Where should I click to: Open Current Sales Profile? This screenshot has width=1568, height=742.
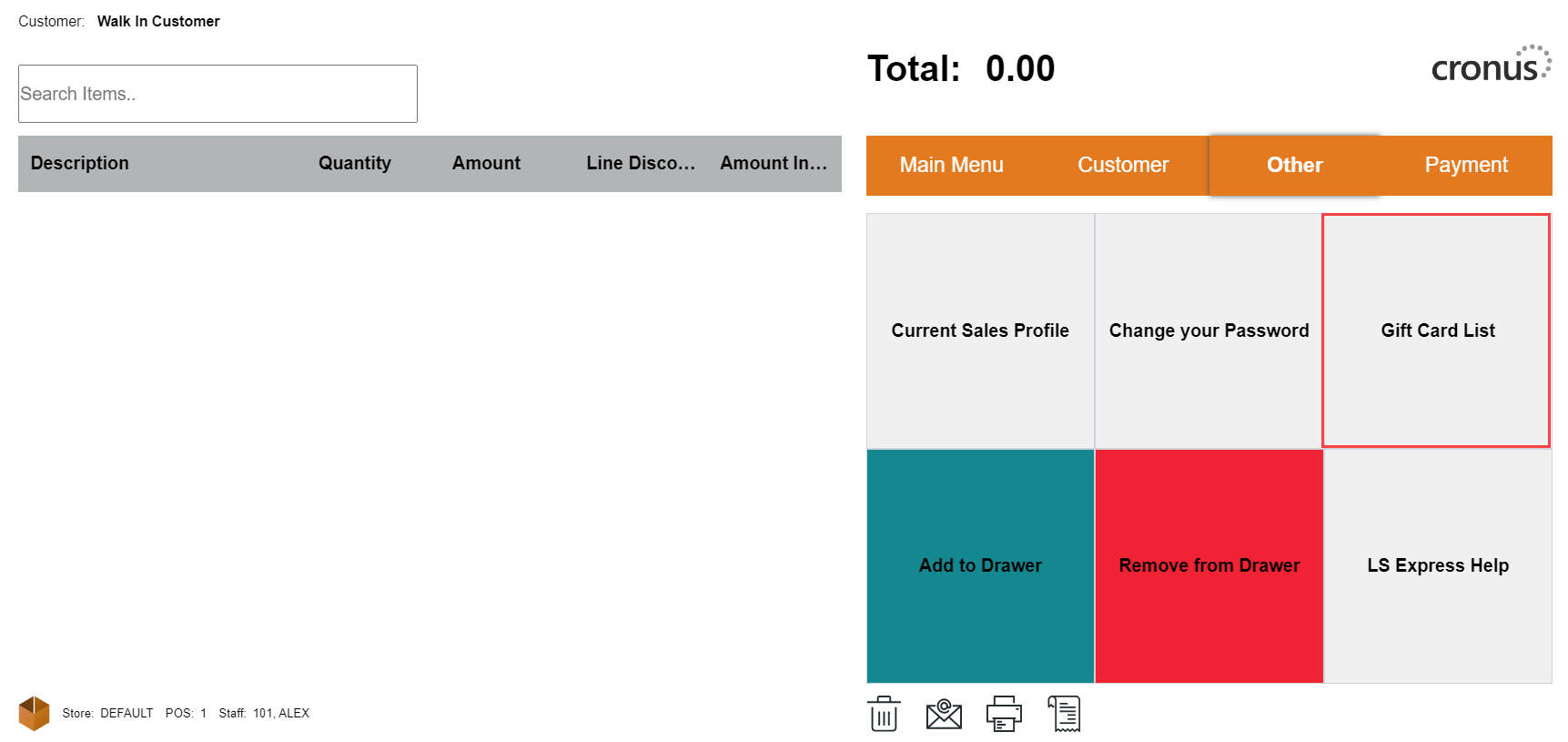(980, 330)
